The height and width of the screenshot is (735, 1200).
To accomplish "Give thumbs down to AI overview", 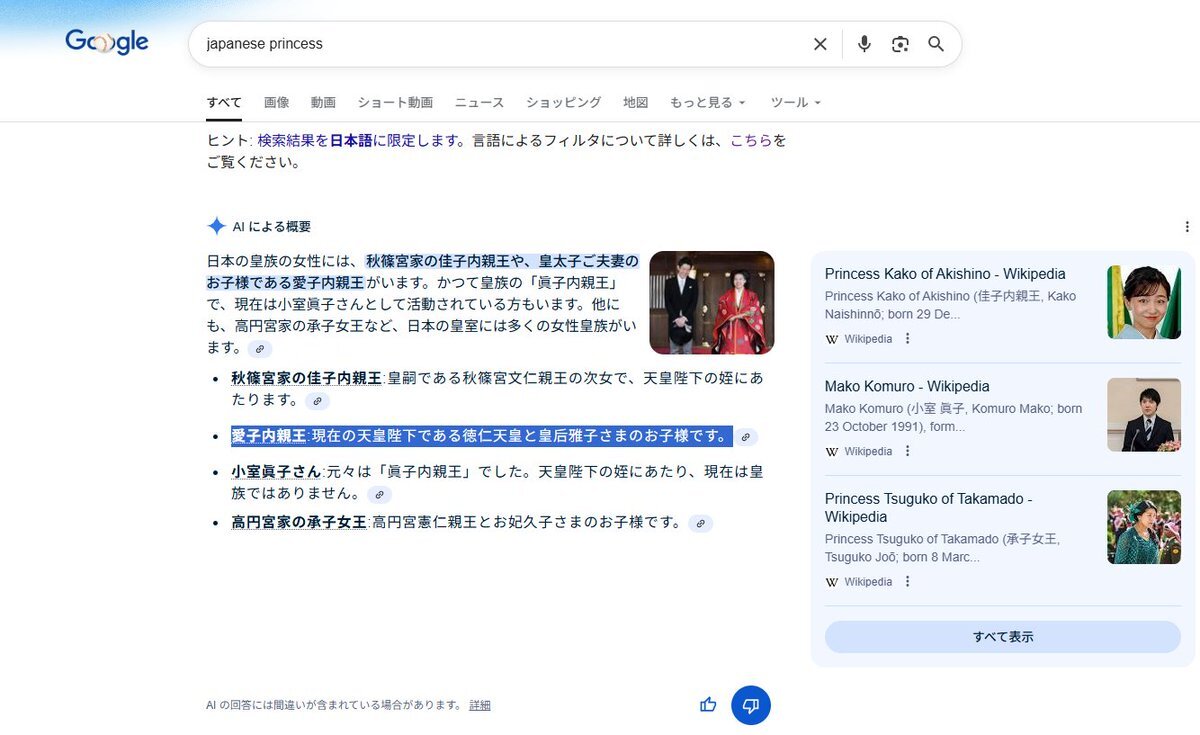I will tap(751, 705).
